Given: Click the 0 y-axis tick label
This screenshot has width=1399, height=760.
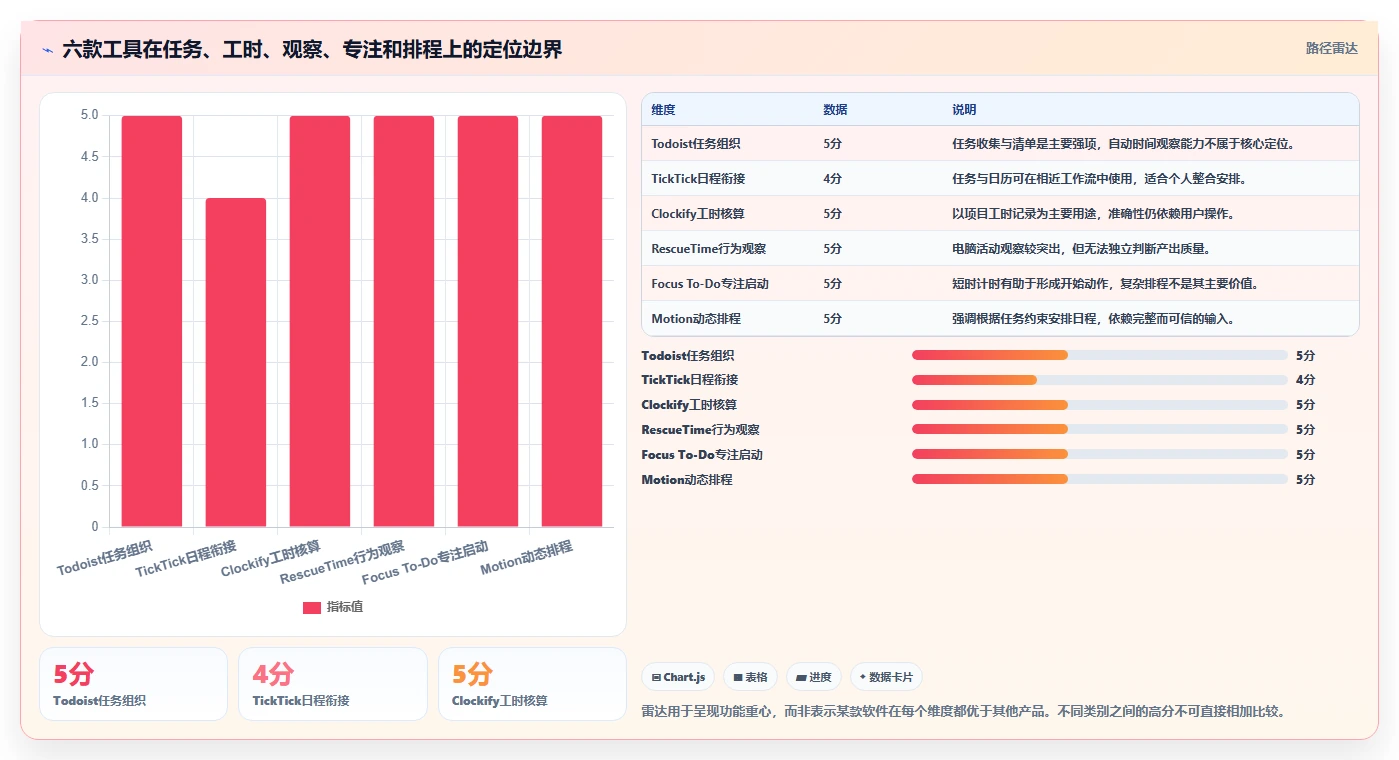Looking at the screenshot, I should coord(95,527).
